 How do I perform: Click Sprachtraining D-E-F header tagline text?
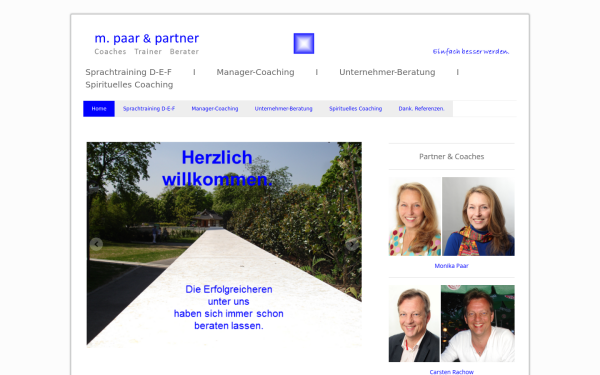[x=129, y=72]
